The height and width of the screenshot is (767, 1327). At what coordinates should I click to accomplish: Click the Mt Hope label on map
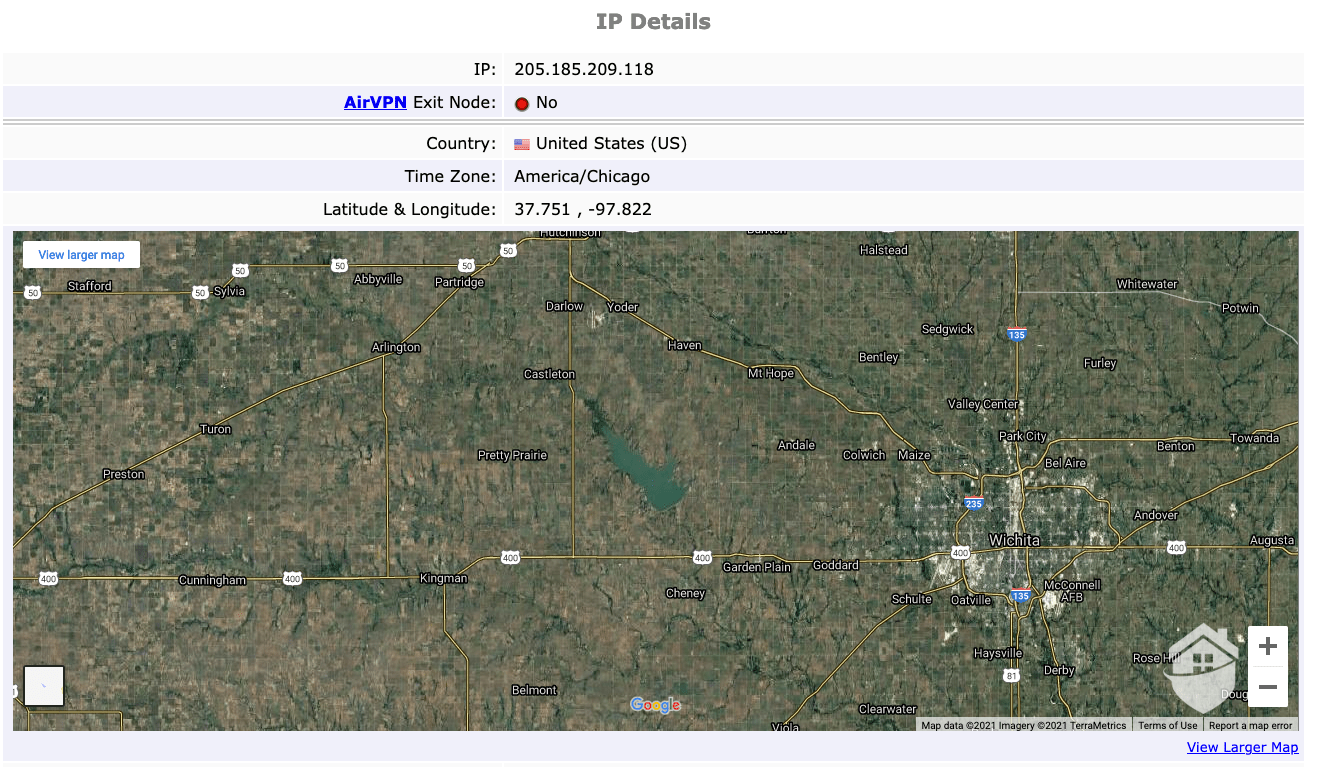[770, 373]
